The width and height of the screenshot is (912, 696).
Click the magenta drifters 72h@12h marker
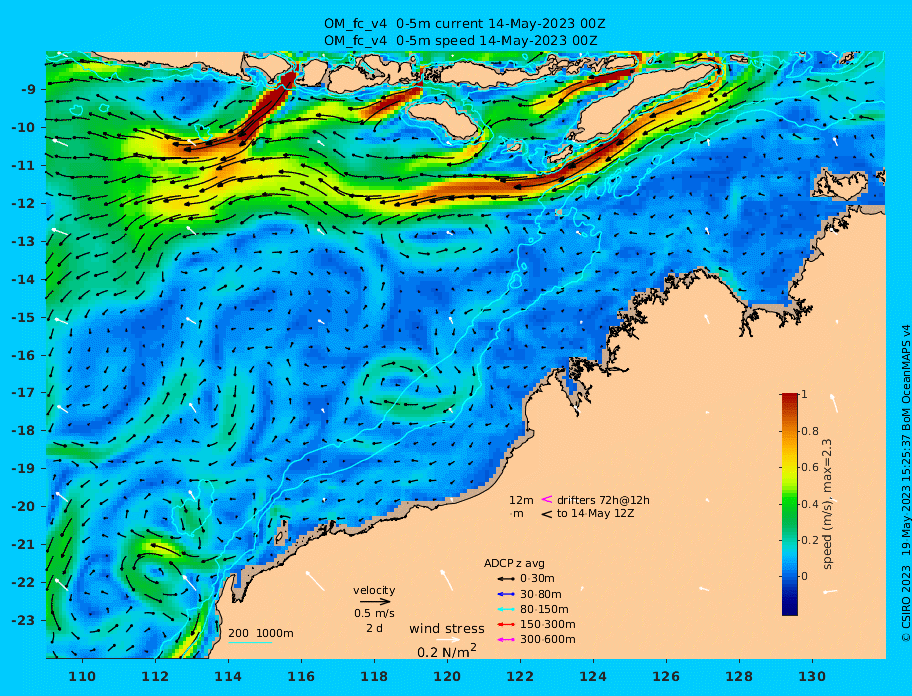[547, 499]
